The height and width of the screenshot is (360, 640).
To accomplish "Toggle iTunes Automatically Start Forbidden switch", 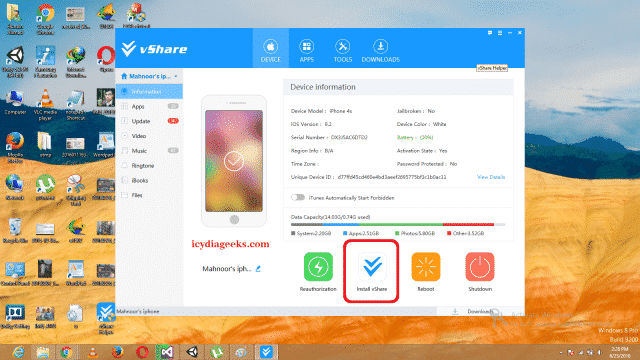I will click(x=298, y=198).
